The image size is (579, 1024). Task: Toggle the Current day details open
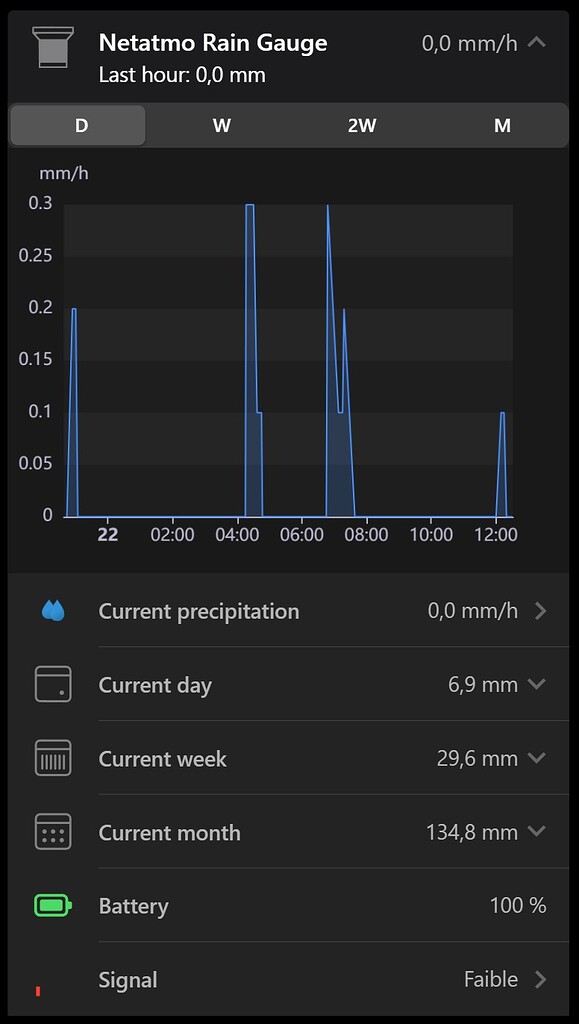click(537, 685)
